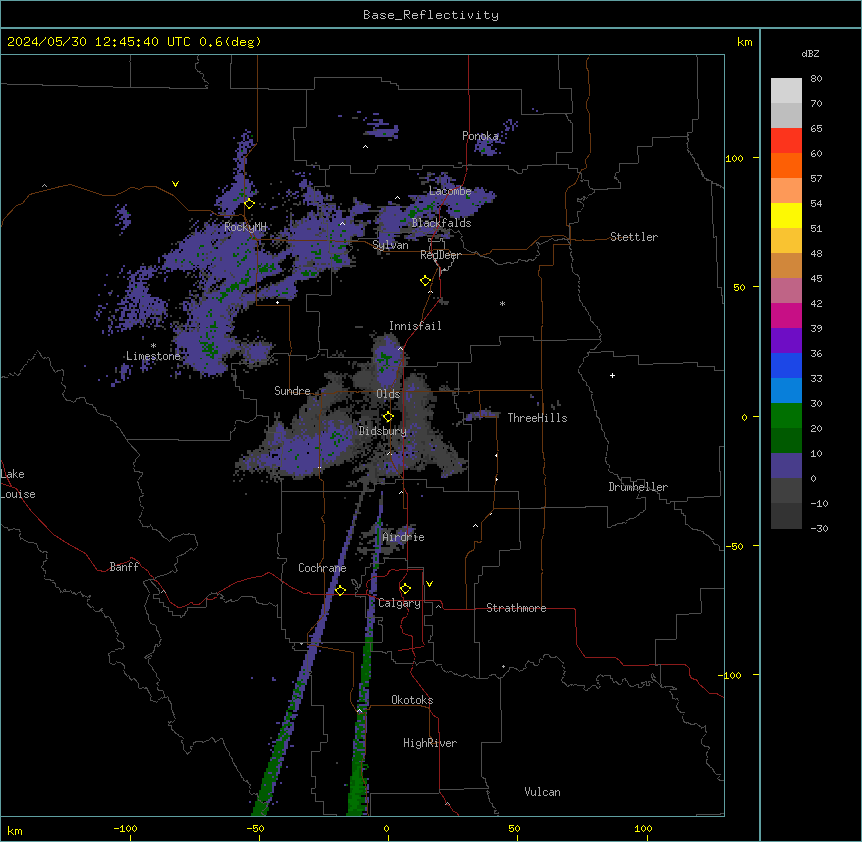Click the Cochrane town label
The width and height of the screenshot is (862, 842).
(x=322, y=568)
